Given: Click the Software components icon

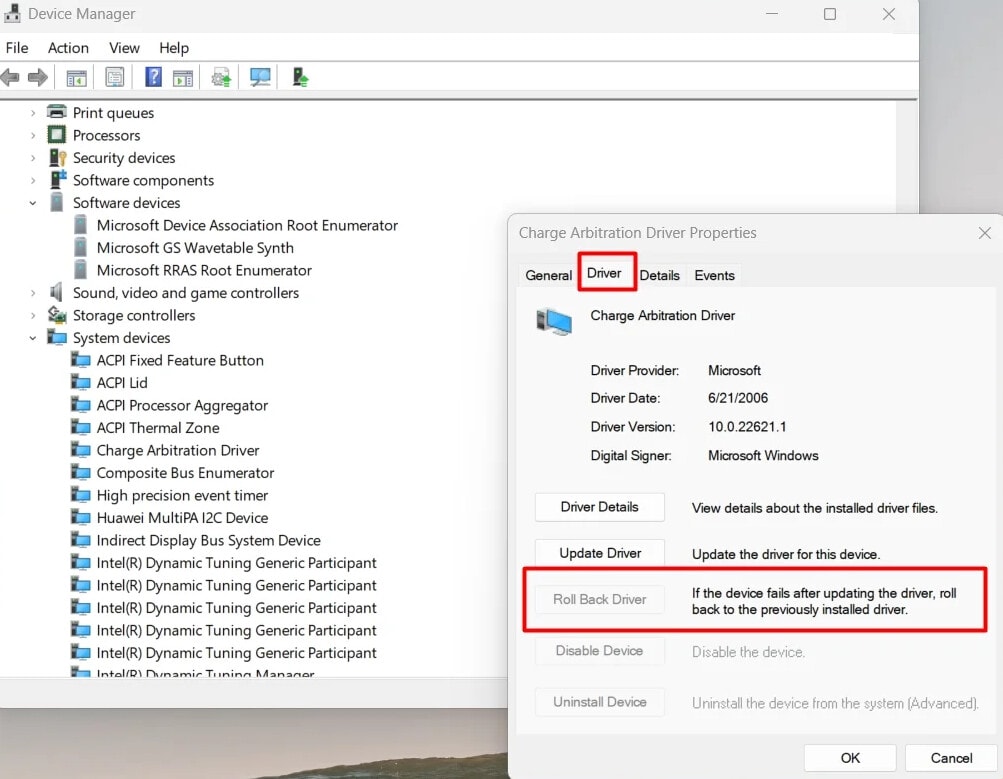Looking at the screenshot, I should [x=58, y=180].
